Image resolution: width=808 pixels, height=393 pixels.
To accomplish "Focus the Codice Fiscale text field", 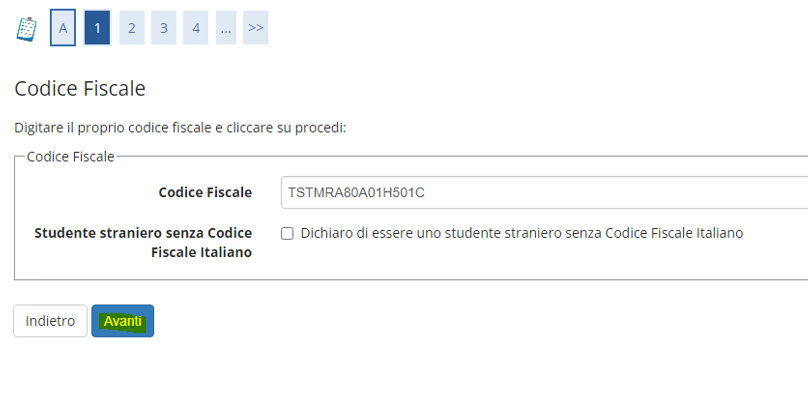I will [x=544, y=193].
